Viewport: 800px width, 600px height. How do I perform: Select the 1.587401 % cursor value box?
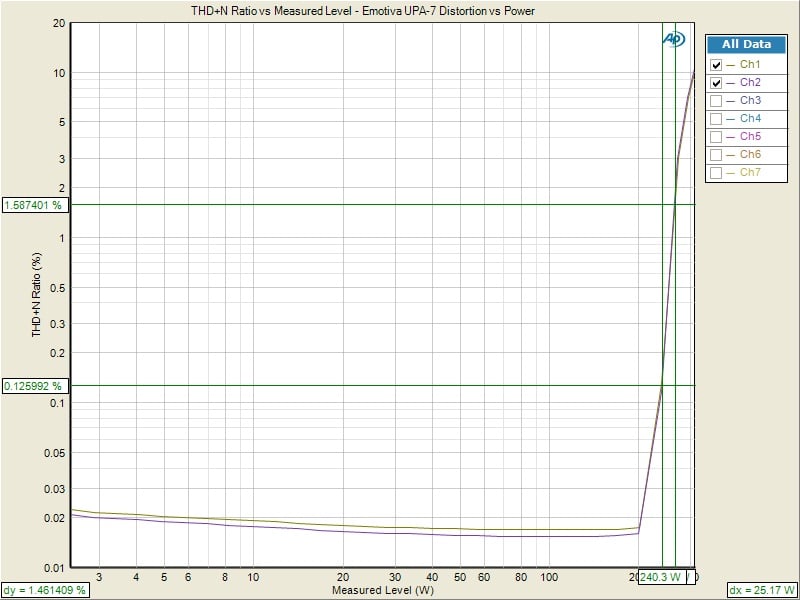pyautogui.click(x=35, y=205)
